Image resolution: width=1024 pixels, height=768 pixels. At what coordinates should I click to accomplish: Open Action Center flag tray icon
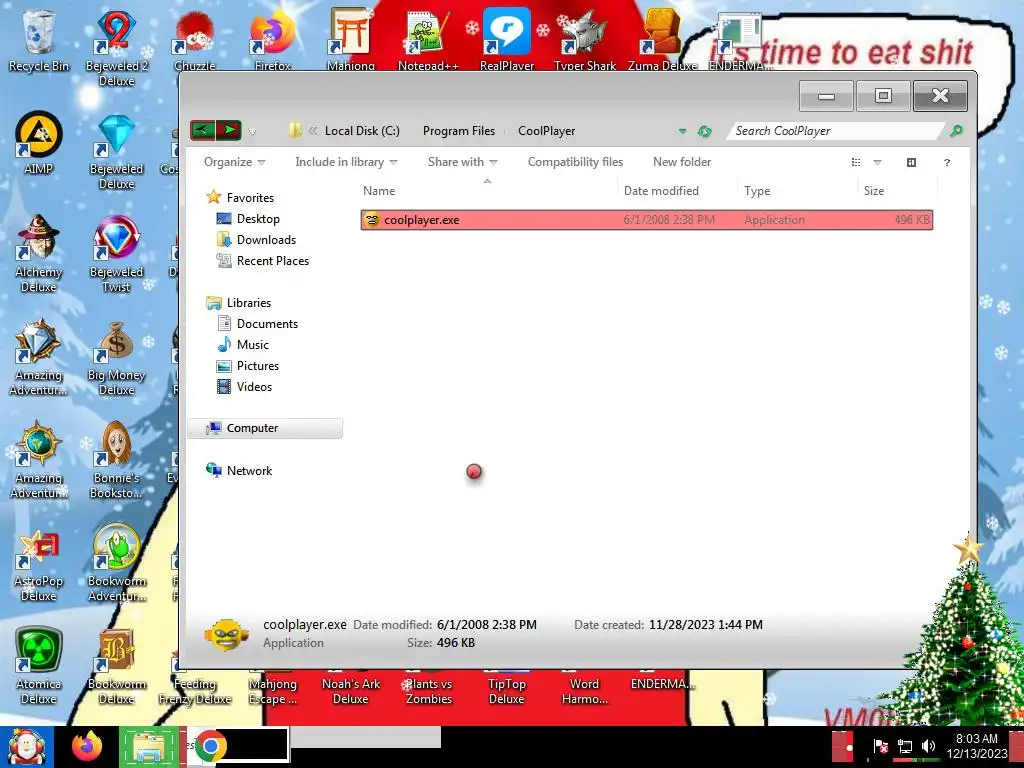click(880, 746)
